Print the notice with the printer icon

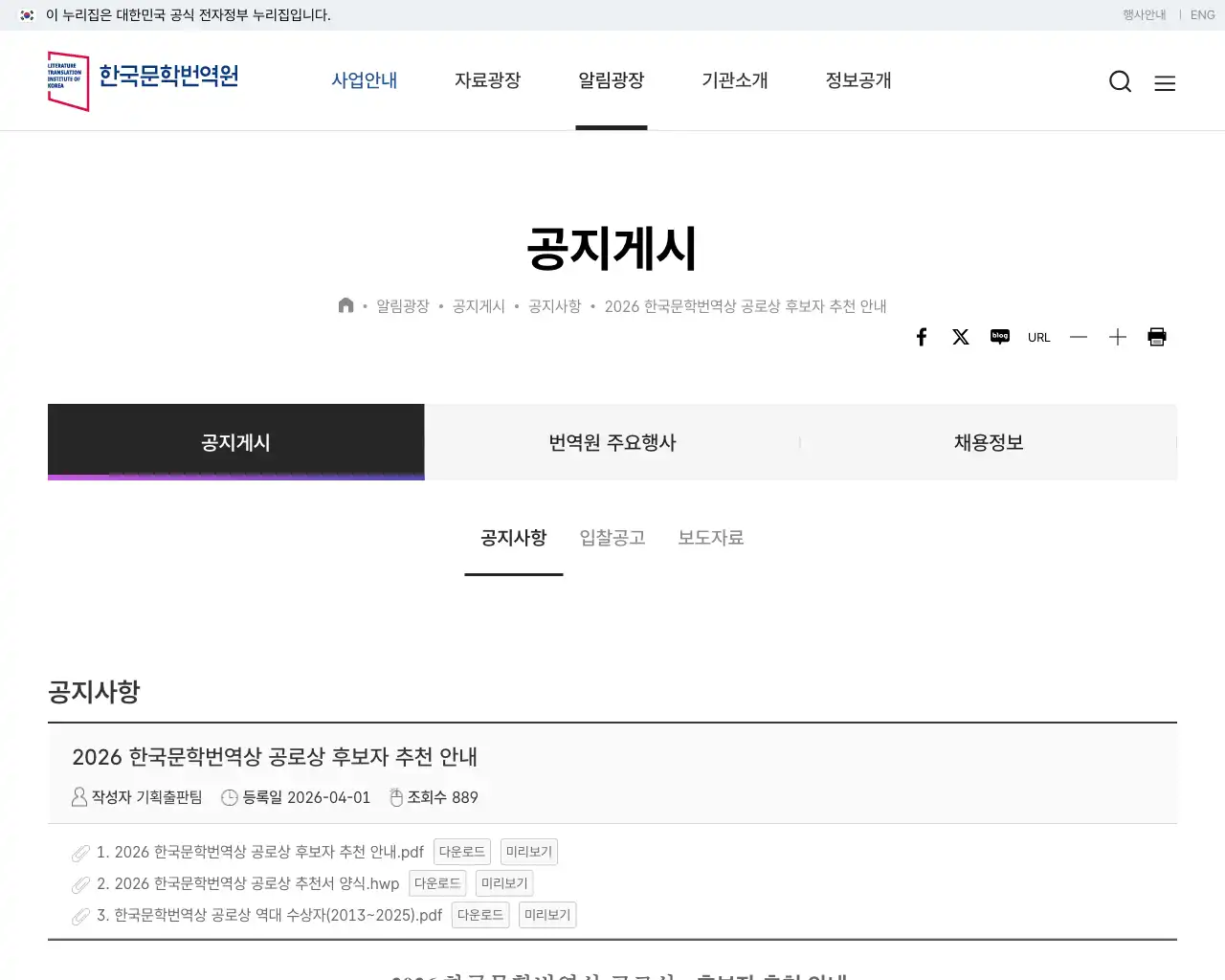[1157, 336]
